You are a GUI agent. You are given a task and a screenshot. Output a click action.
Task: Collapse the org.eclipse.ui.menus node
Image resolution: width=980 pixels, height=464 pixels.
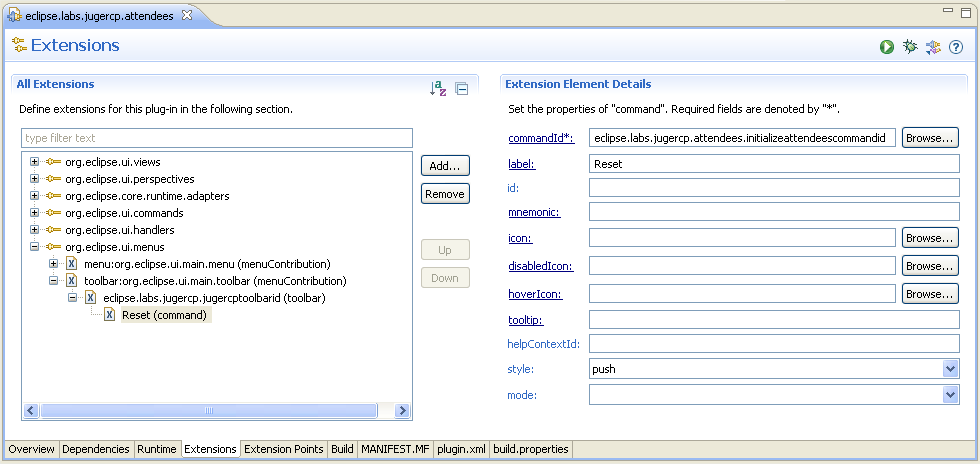(35, 247)
